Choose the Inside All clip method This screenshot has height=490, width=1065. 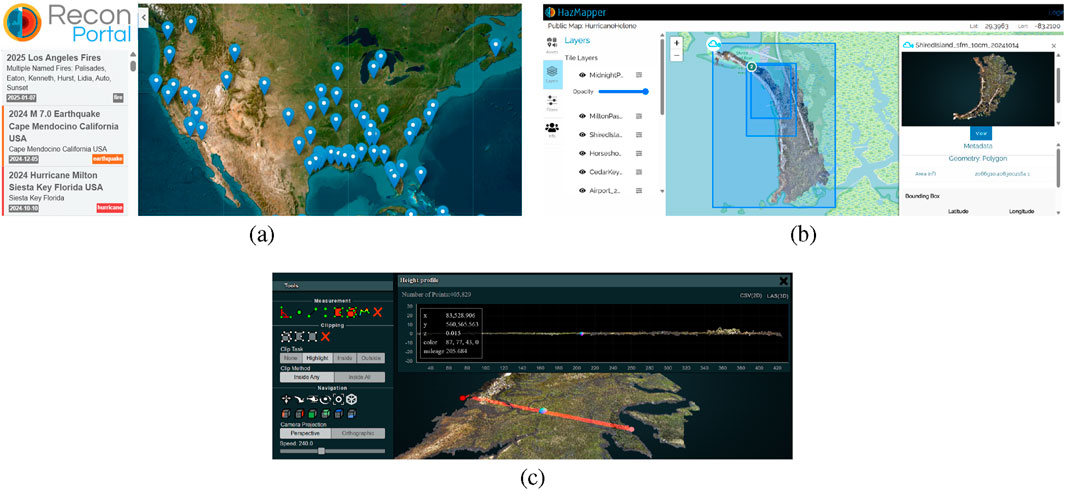tap(360, 377)
